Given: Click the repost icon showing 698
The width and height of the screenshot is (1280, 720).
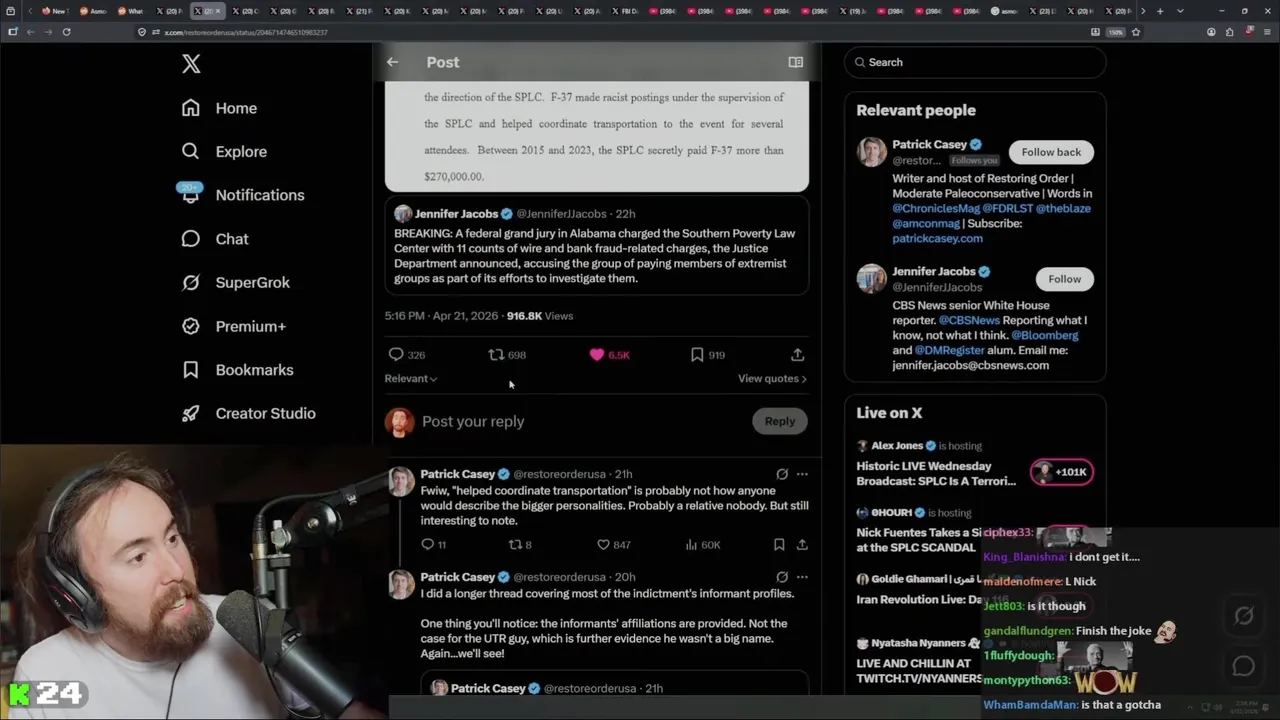Looking at the screenshot, I should 507,355.
